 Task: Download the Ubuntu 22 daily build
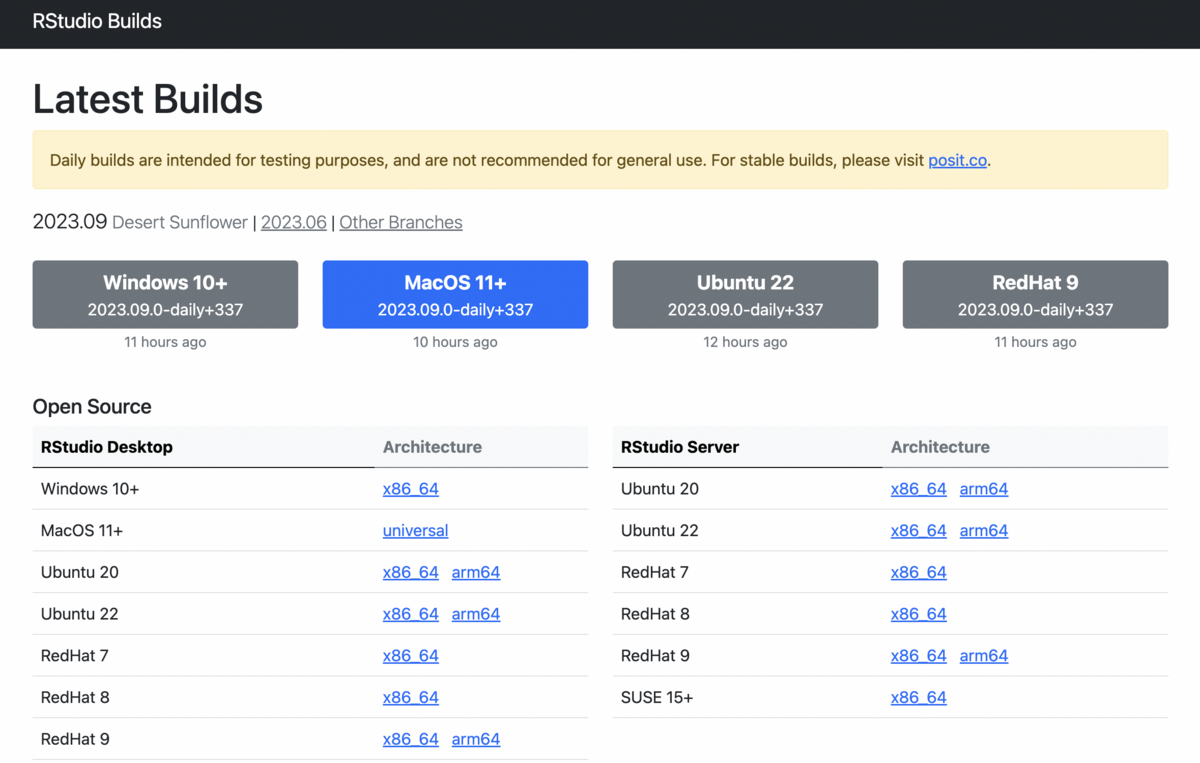coord(745,294)
